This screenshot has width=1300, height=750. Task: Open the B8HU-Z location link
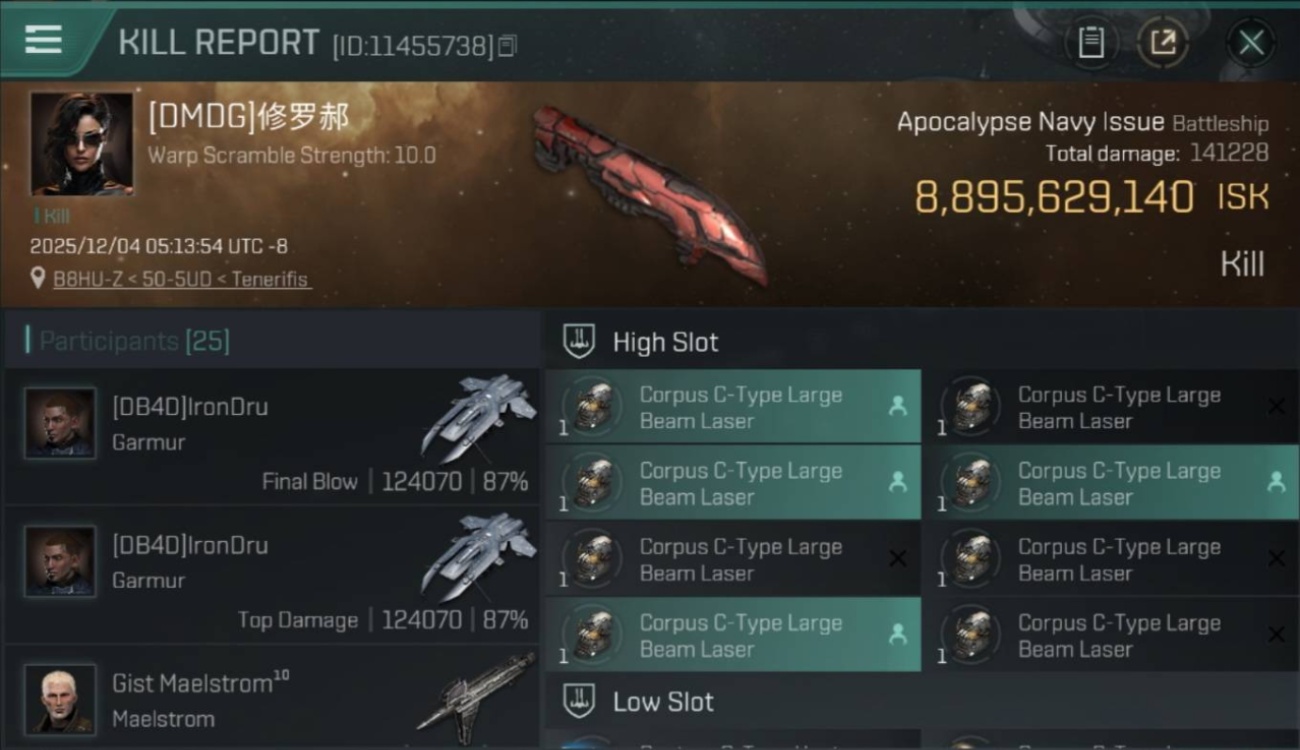click(181, 279)
